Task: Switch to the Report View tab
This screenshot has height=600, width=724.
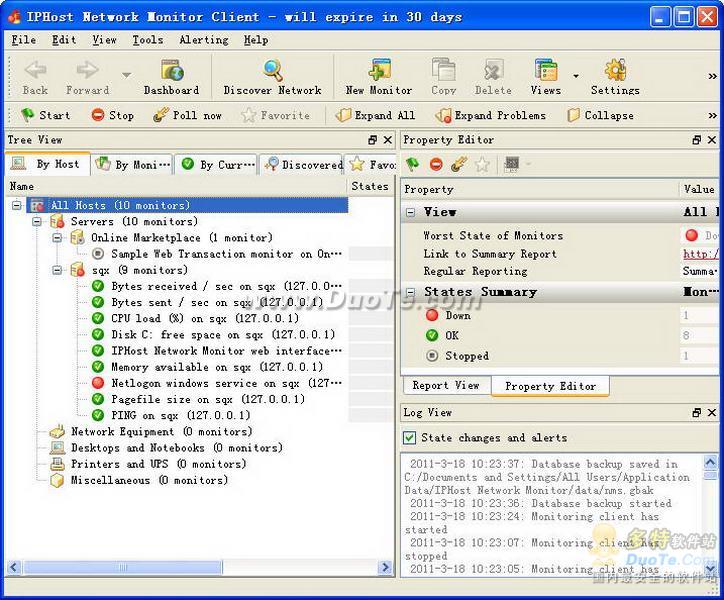Action: (x=446, y=385)
